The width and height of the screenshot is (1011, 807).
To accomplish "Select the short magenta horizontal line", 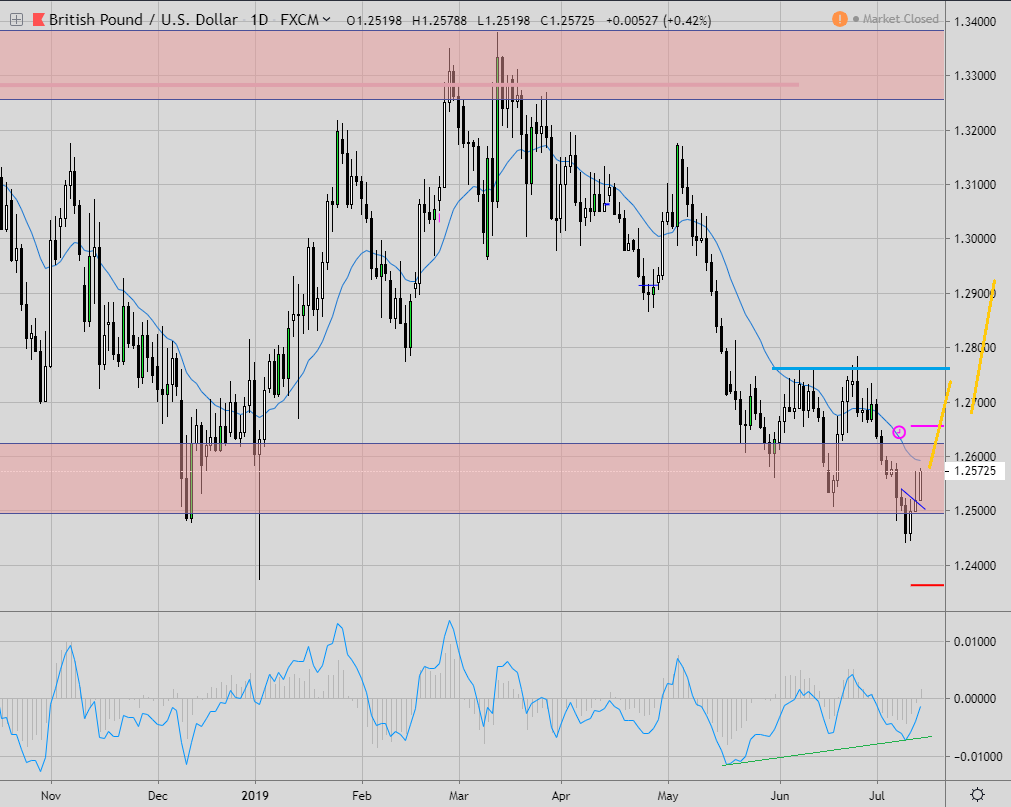I will pos(927,426).
